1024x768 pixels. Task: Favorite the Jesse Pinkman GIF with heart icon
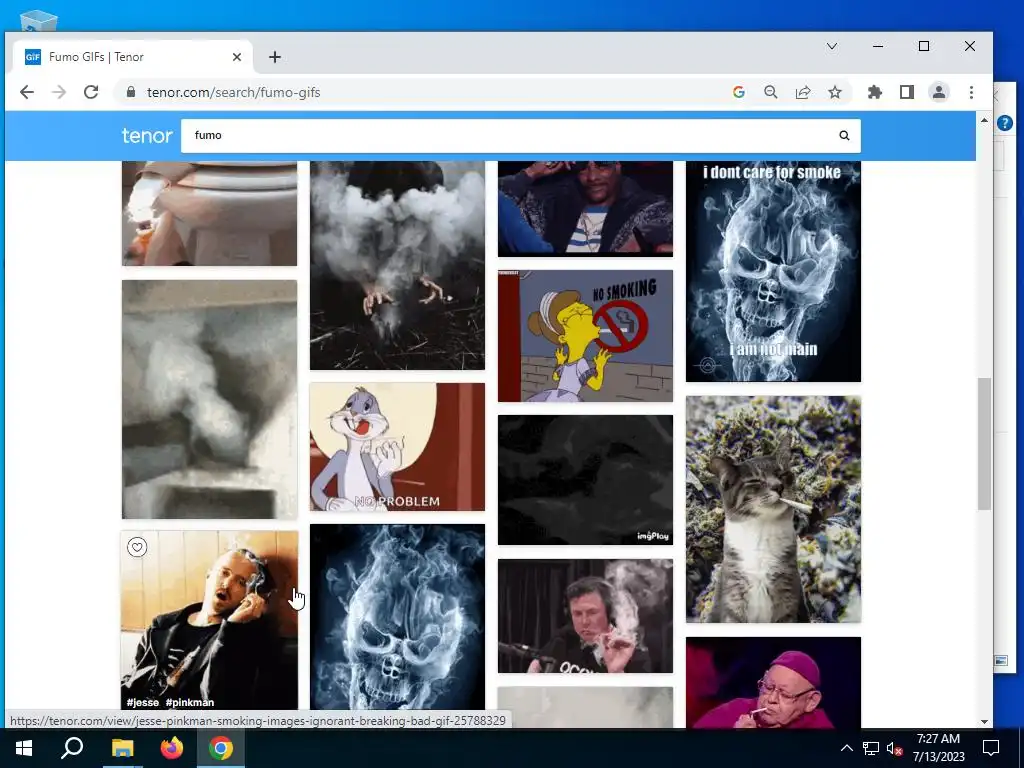136,547
